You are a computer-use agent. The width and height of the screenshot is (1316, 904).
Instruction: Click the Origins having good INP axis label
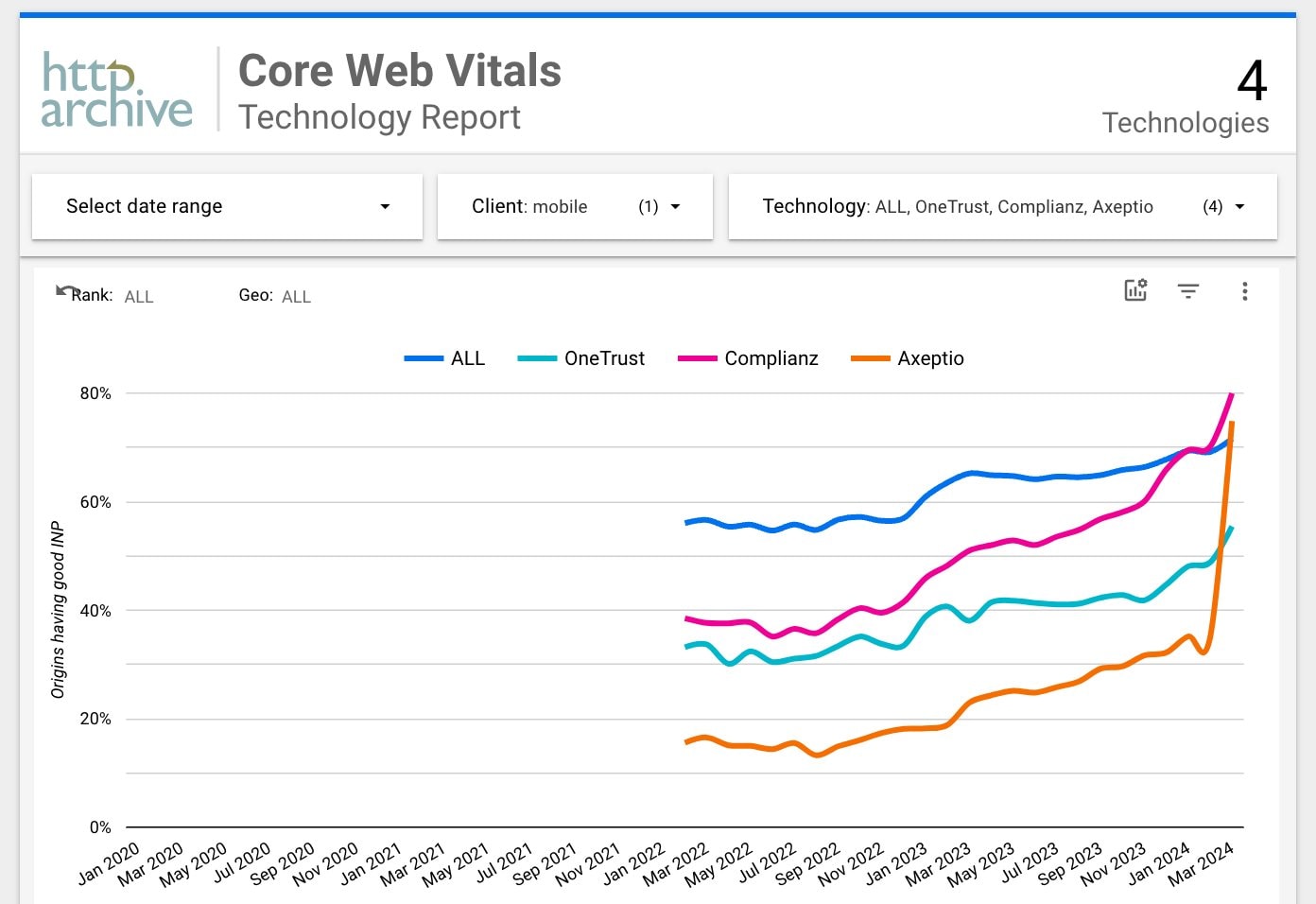coord(59,610)
